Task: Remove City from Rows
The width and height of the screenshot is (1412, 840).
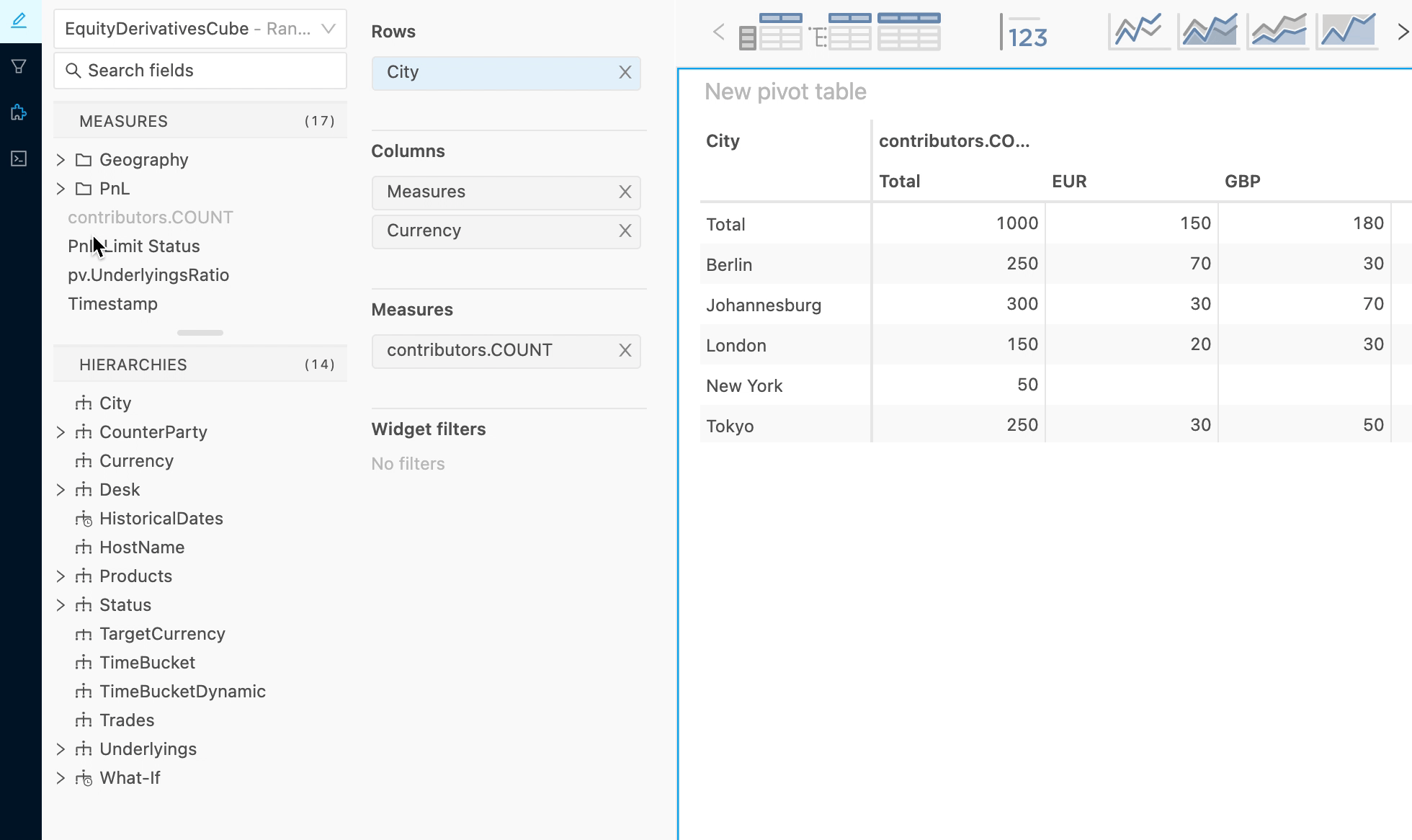Action: click(x=625, y=72)
